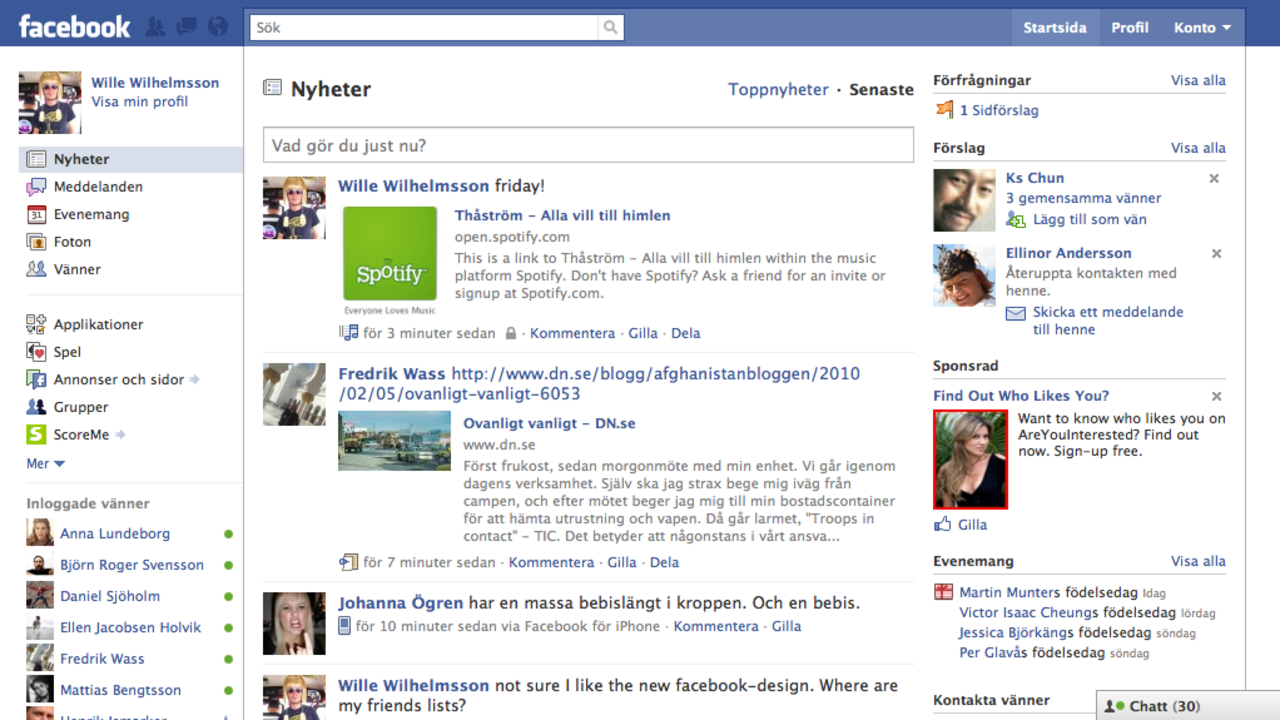
Task: Open Meddelanden via its speech bubble icon
Action: click(x=34, y=186)
